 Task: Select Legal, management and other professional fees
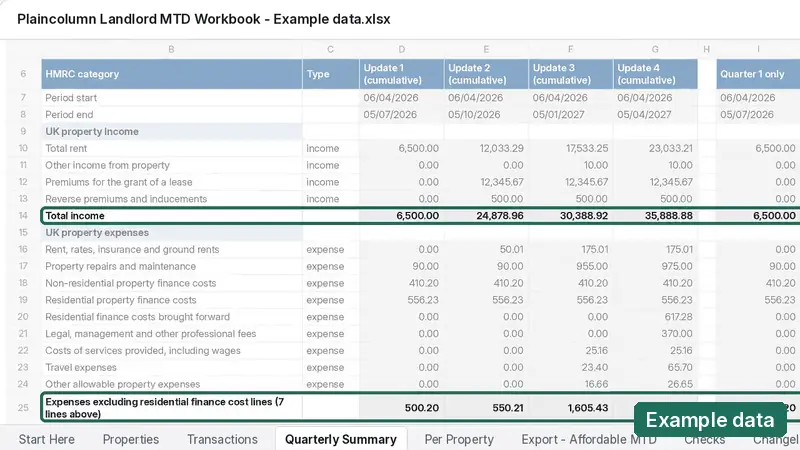(171, 333)
